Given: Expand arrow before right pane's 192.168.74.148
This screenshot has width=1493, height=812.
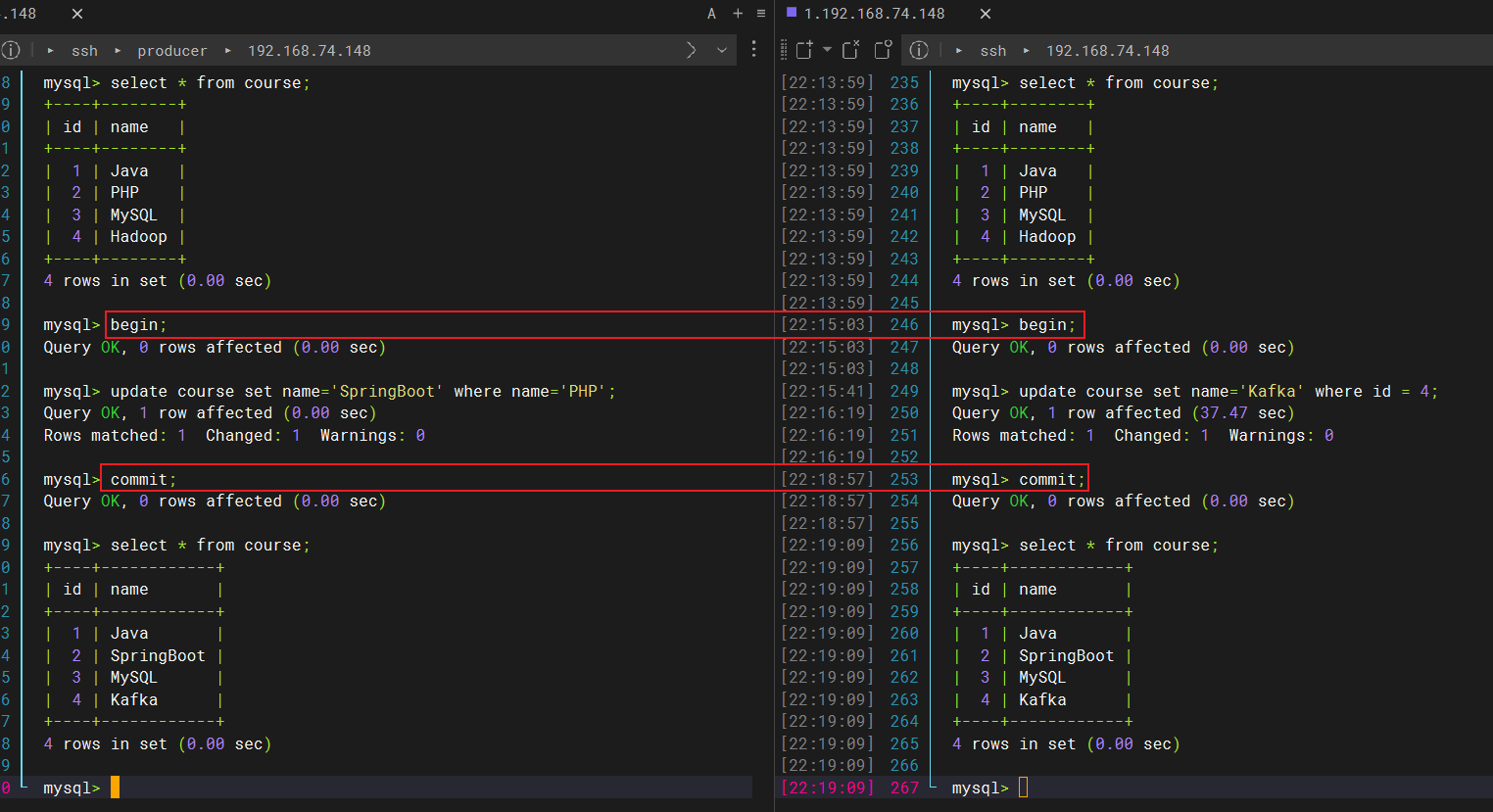Looking at the screenshot, I should 1027,51.
